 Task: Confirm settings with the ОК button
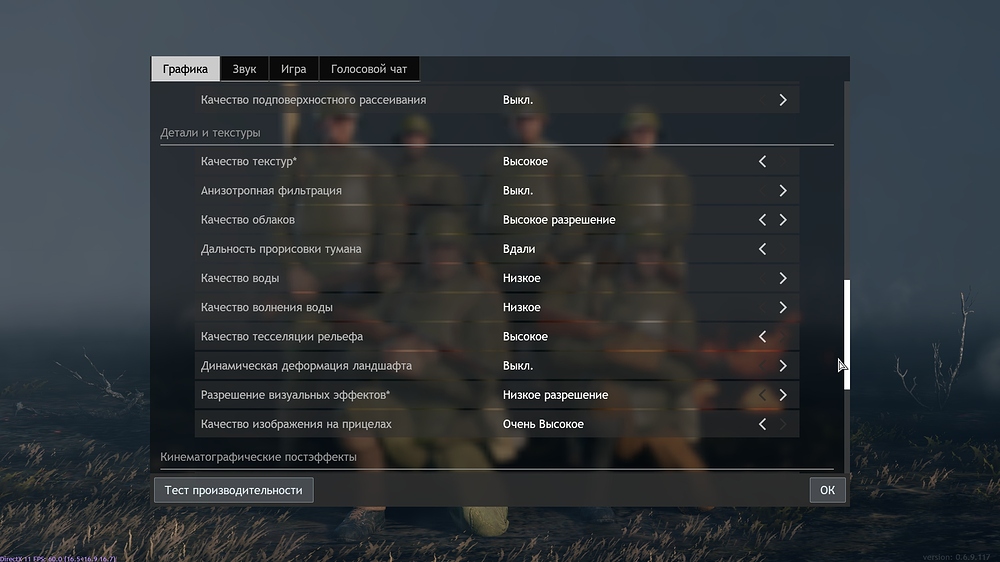coord(827,490)
